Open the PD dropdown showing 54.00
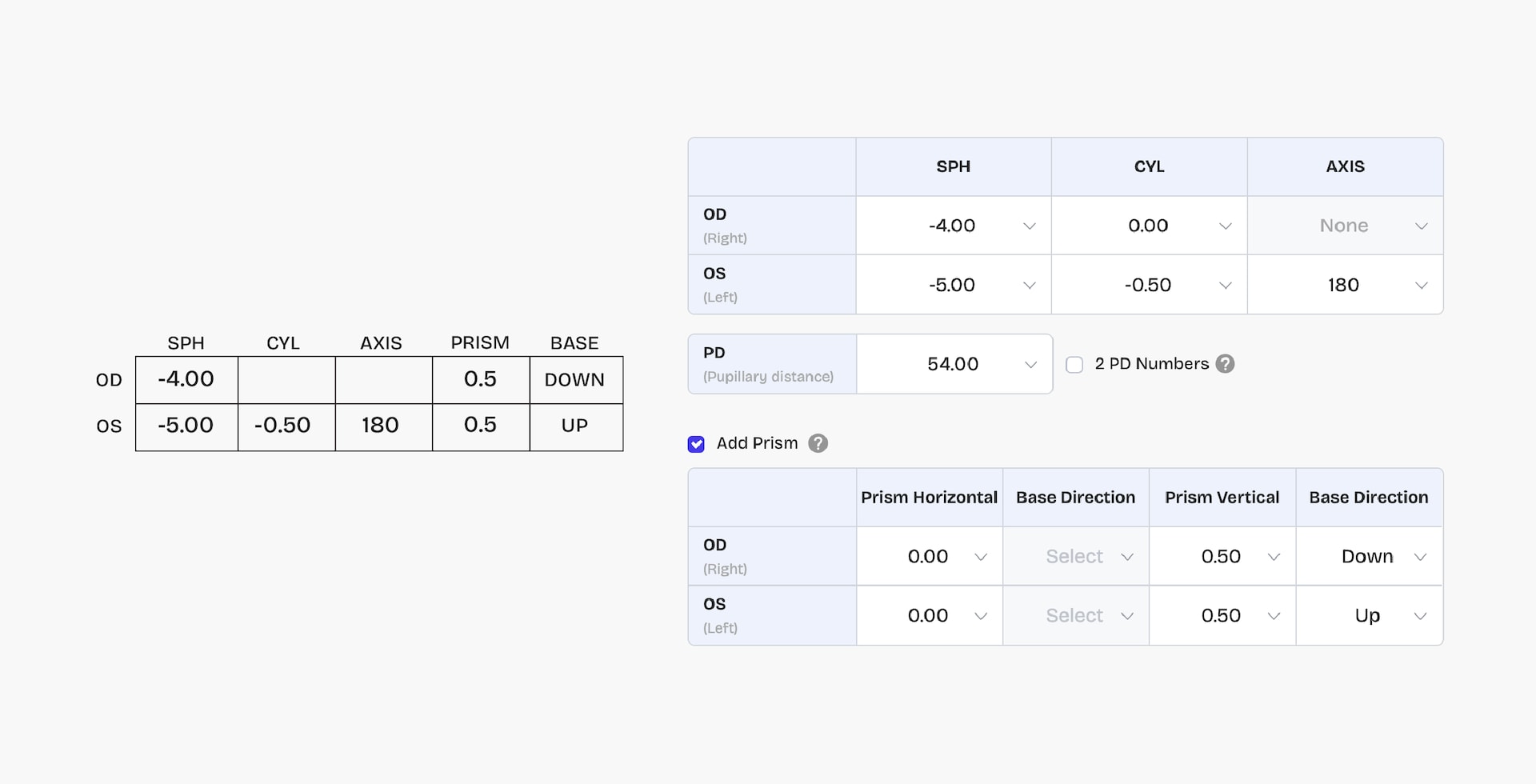Screen dimensions: 1536x784 954,365
